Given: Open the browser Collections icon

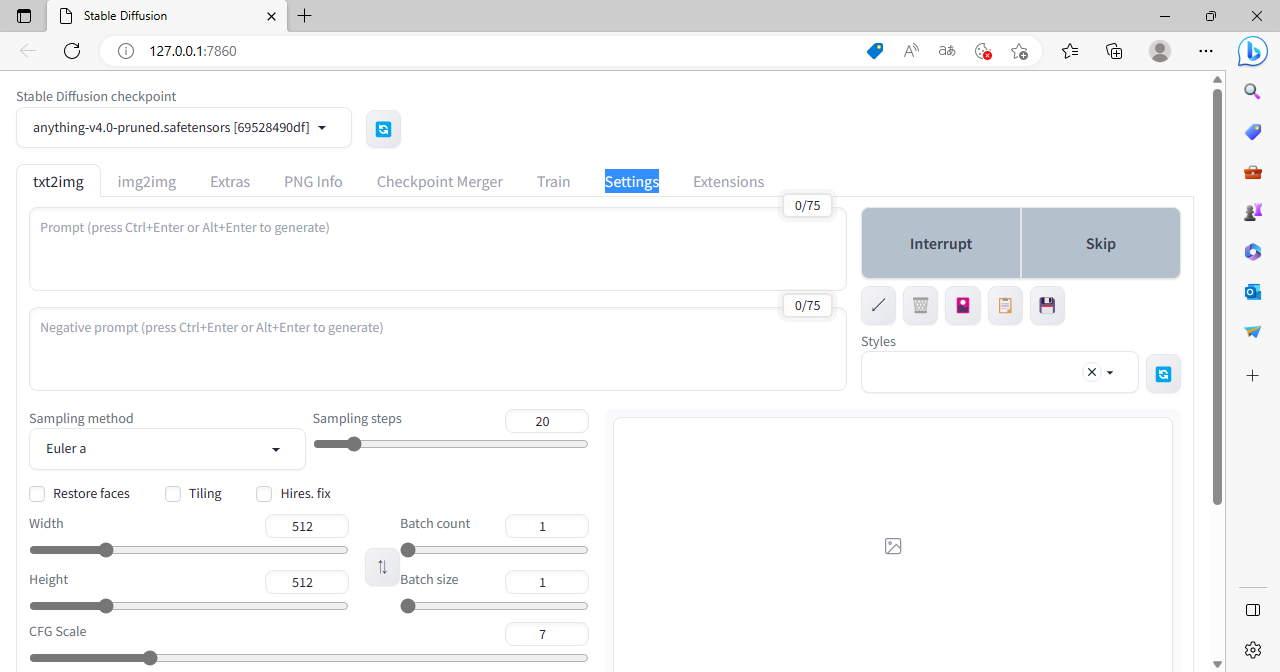Looking at the screenshot, I should click(x=1115, y=51).
